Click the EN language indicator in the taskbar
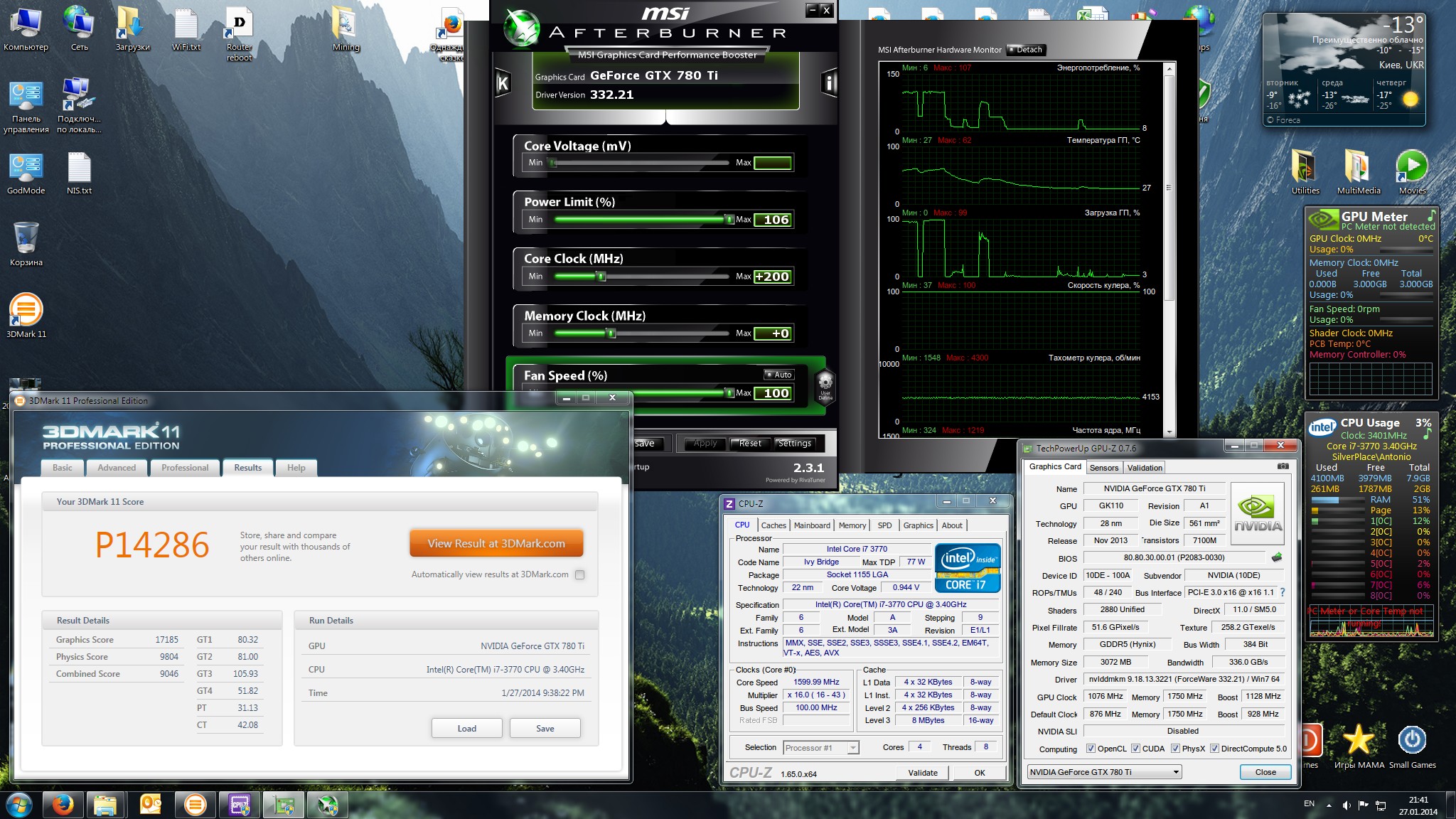This screenshot has height=819, width=1456. tap(1309, 804)
